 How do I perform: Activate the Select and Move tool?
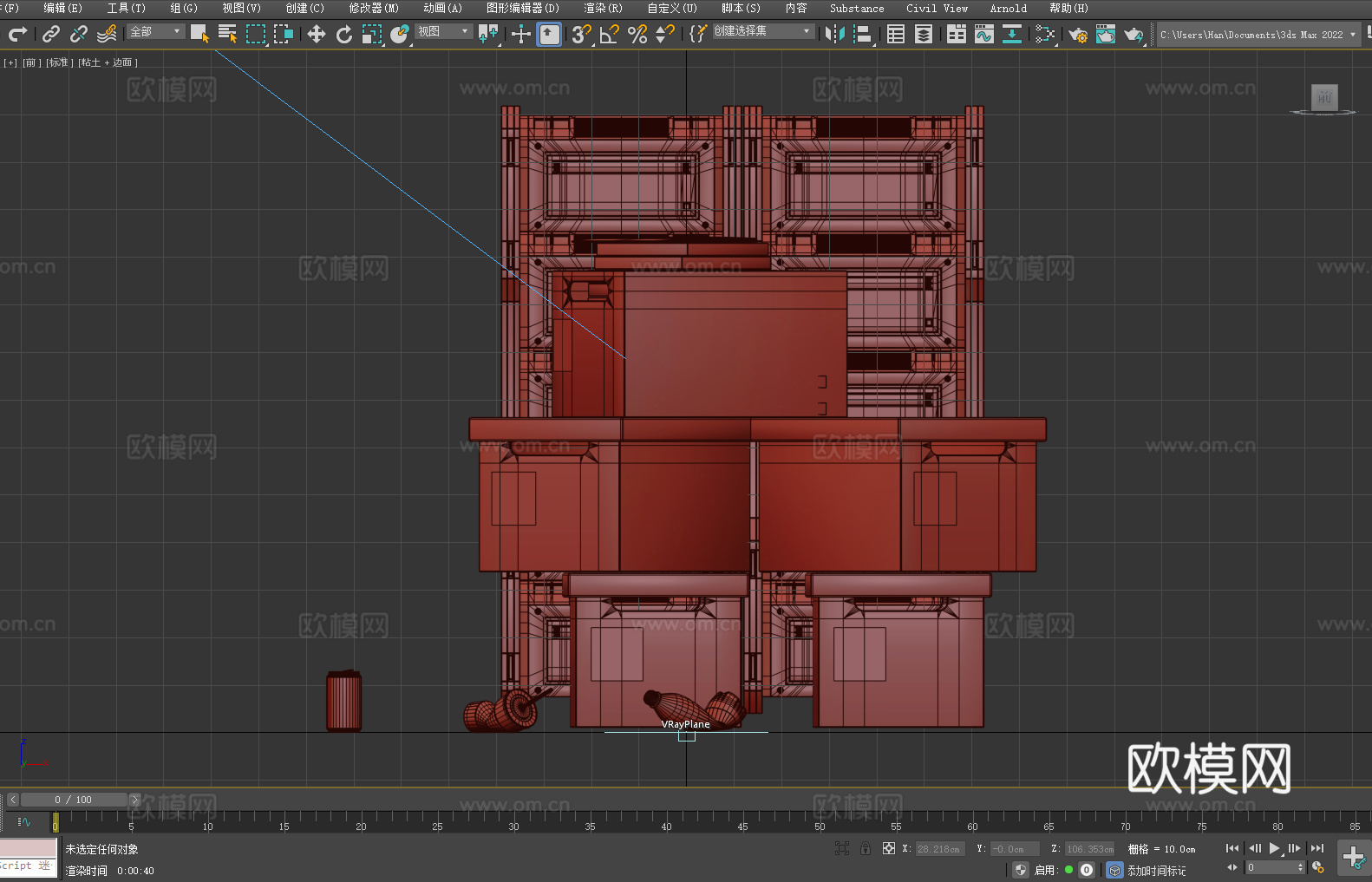[316, 34]
